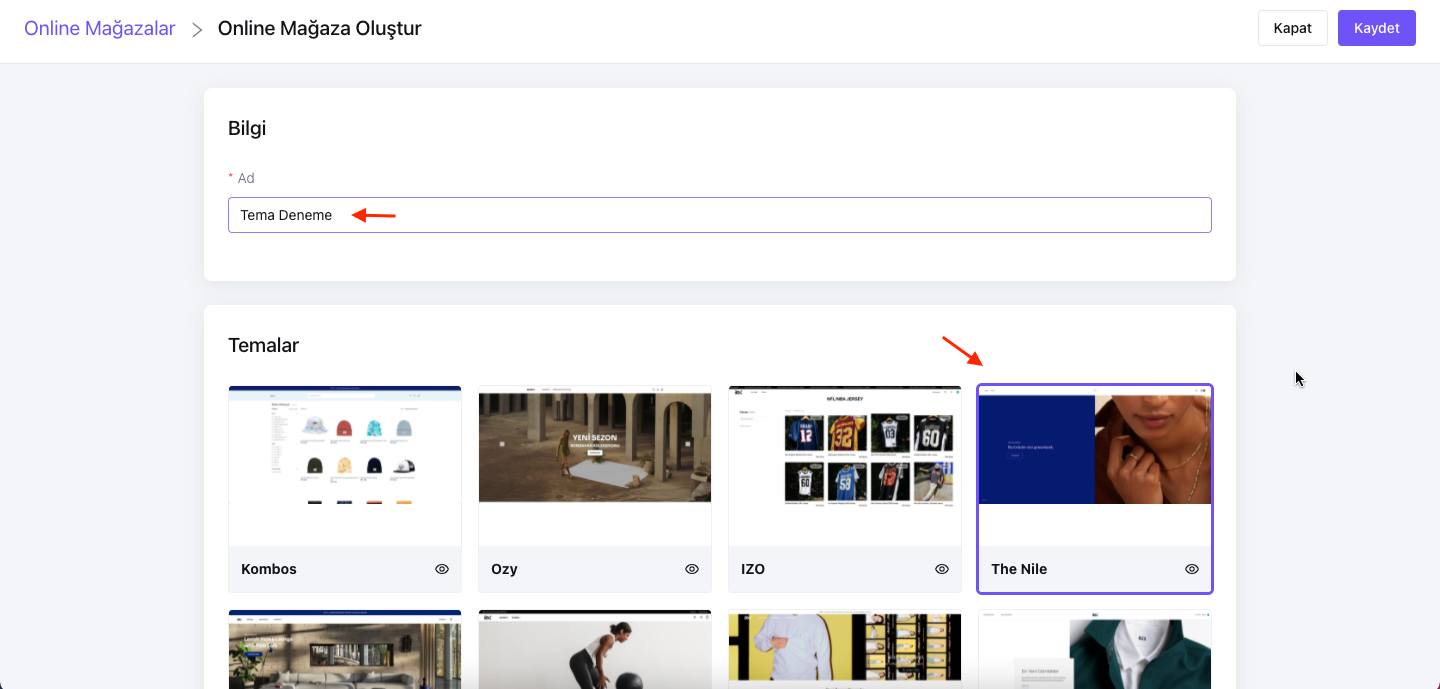Click The Nile theme name label
1440x689 pixels.
[1019, 569]
